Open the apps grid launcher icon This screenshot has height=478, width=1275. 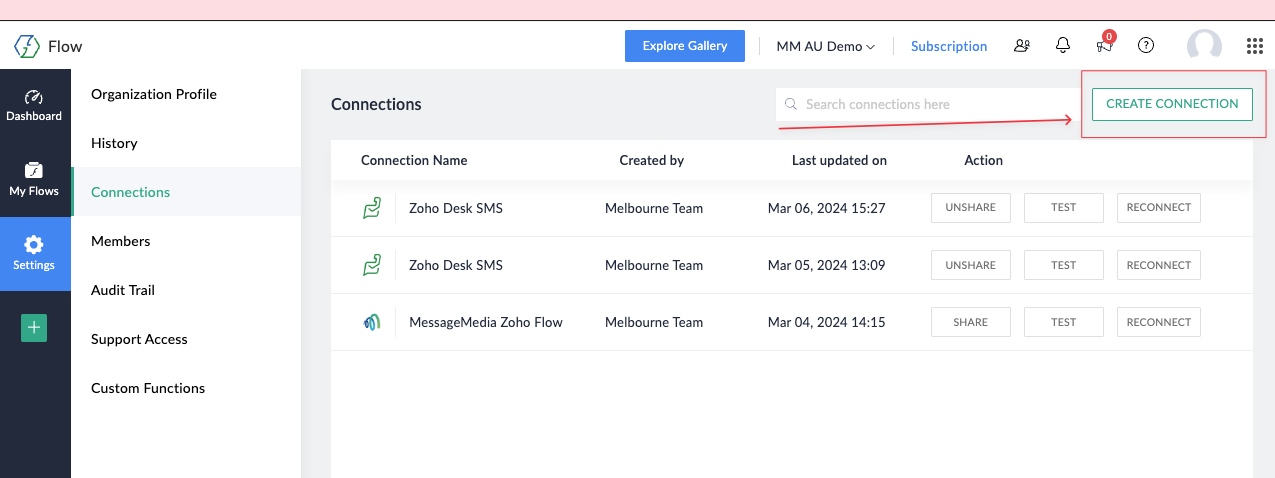[x=1254, y=46]
